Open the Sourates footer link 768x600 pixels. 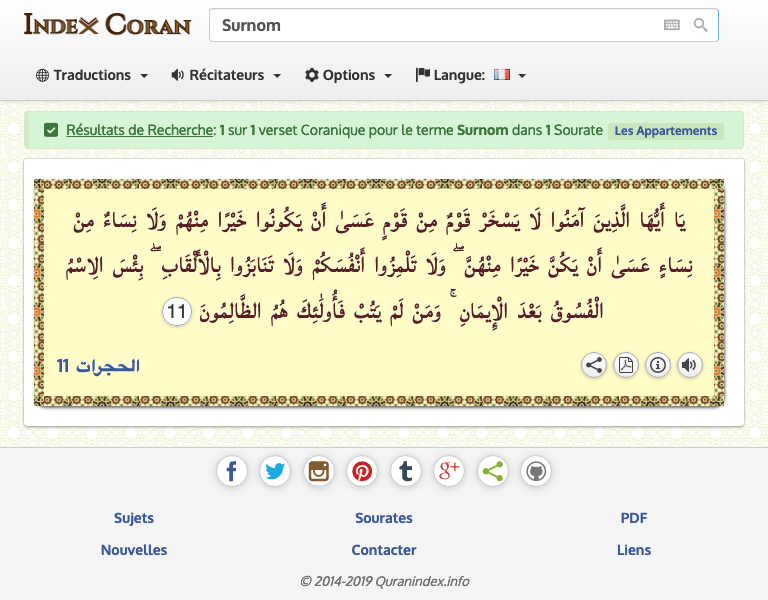(x=384, y=518)
